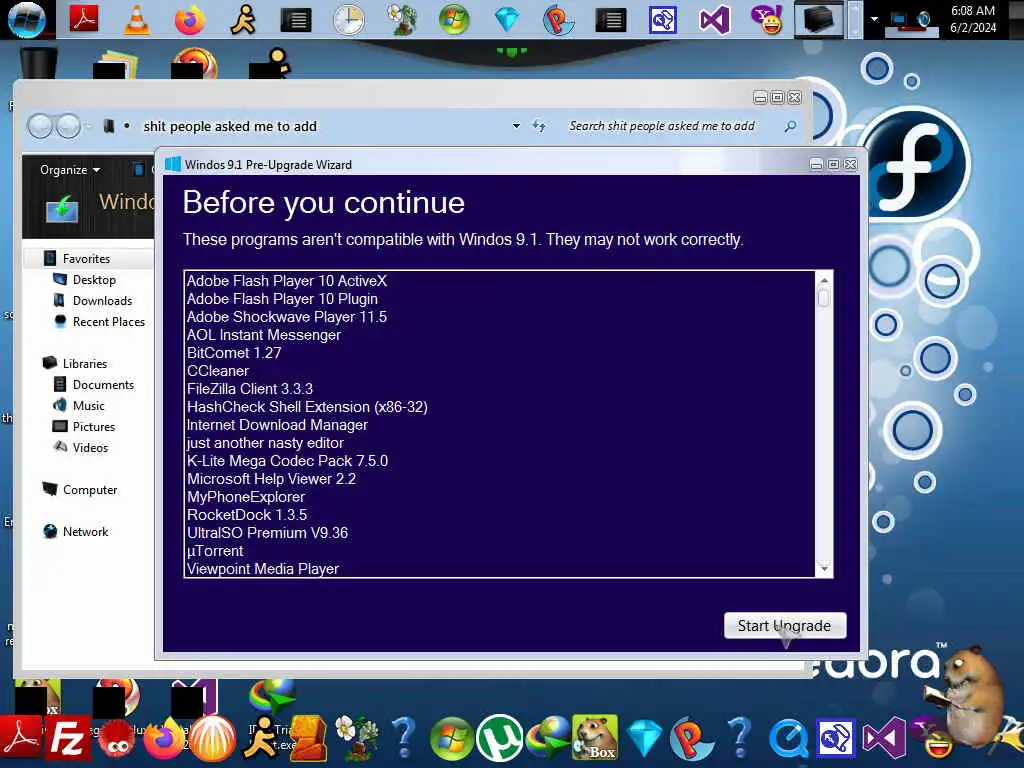Click the Explorer search field
Viewport: 1024px width, 768px height.
coord(662,126)
